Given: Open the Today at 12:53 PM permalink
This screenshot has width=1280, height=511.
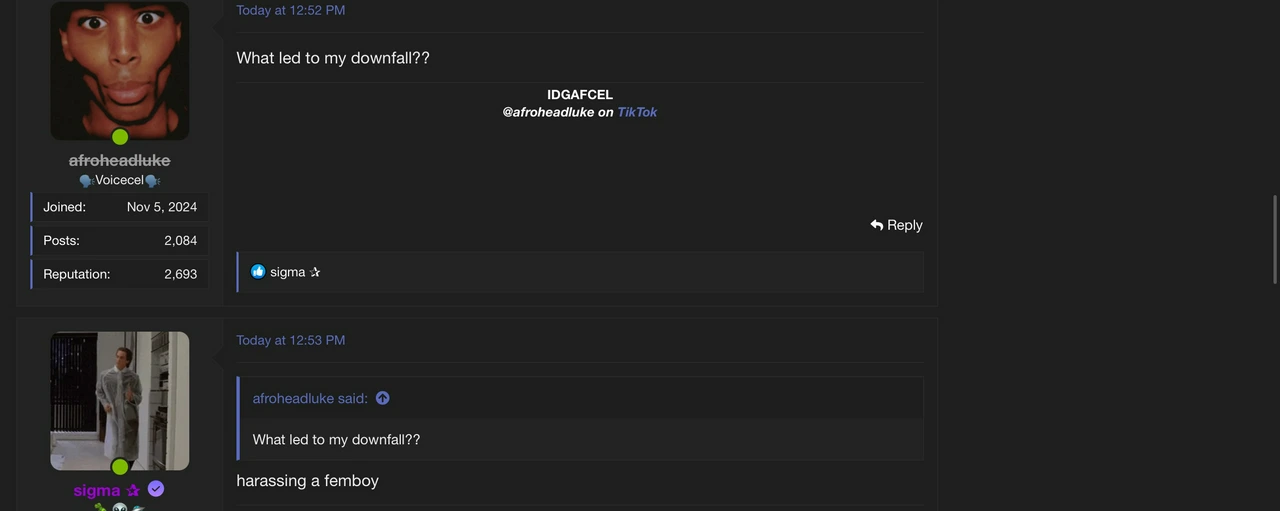Looking at the screenshot, I should click(x=291, y=340).
